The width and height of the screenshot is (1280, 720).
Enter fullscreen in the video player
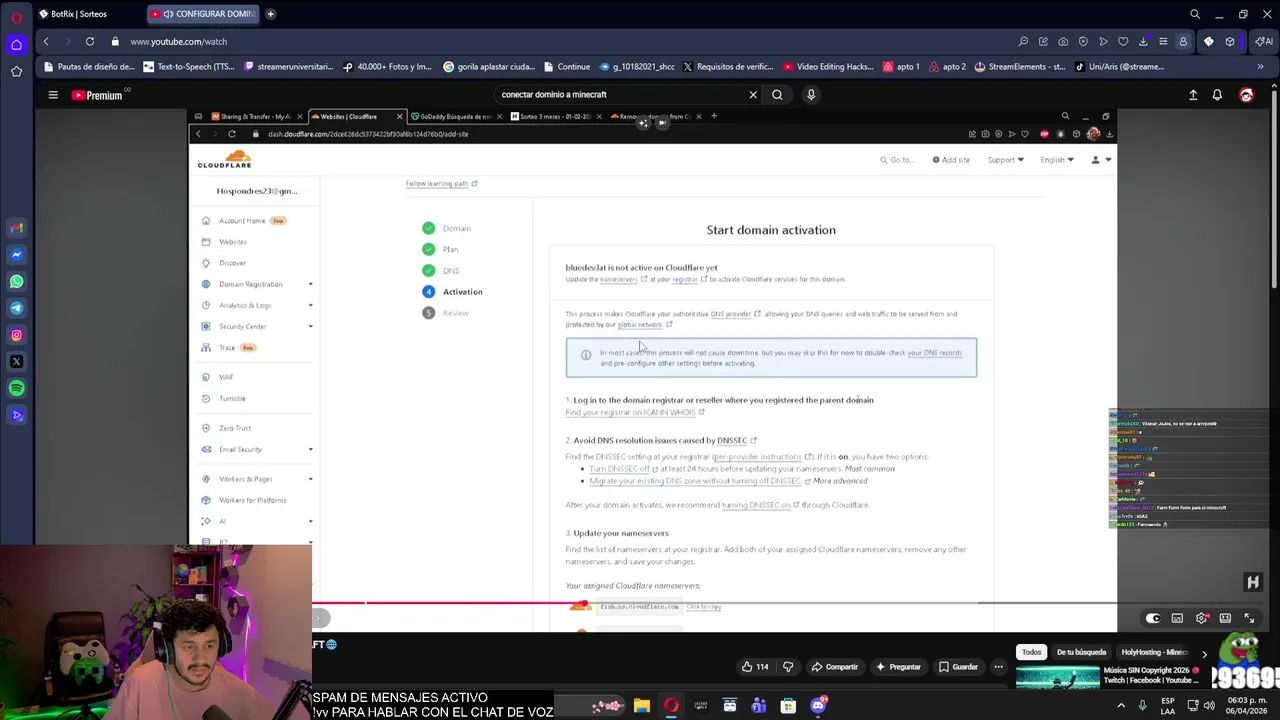(1249, 618)
